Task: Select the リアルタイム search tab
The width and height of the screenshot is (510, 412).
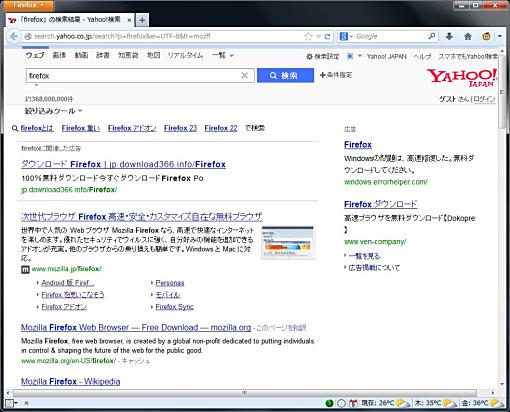Action: click(185, 55)
